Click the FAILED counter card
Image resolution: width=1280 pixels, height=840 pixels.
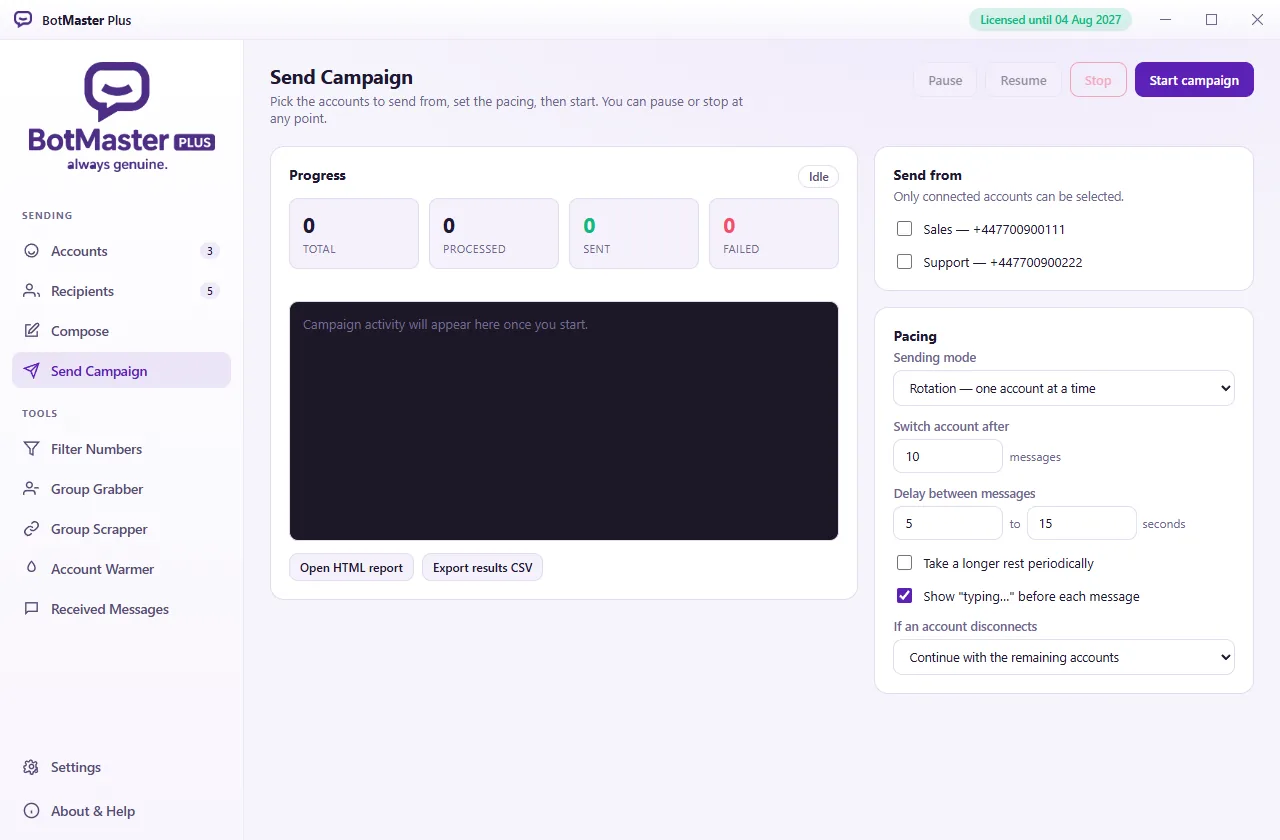tap(774, 233)
